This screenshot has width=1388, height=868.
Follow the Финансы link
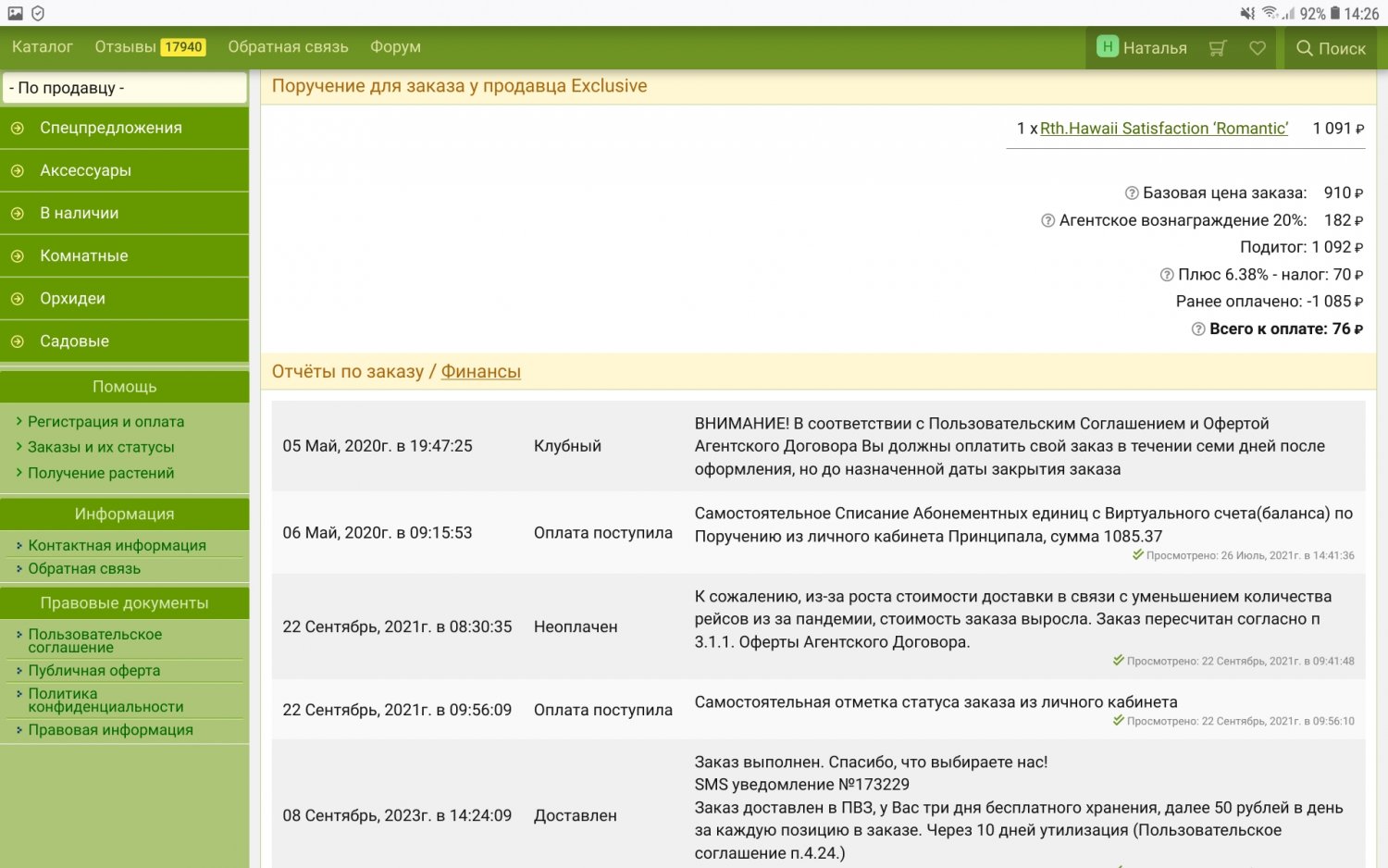tap(480, 372)
